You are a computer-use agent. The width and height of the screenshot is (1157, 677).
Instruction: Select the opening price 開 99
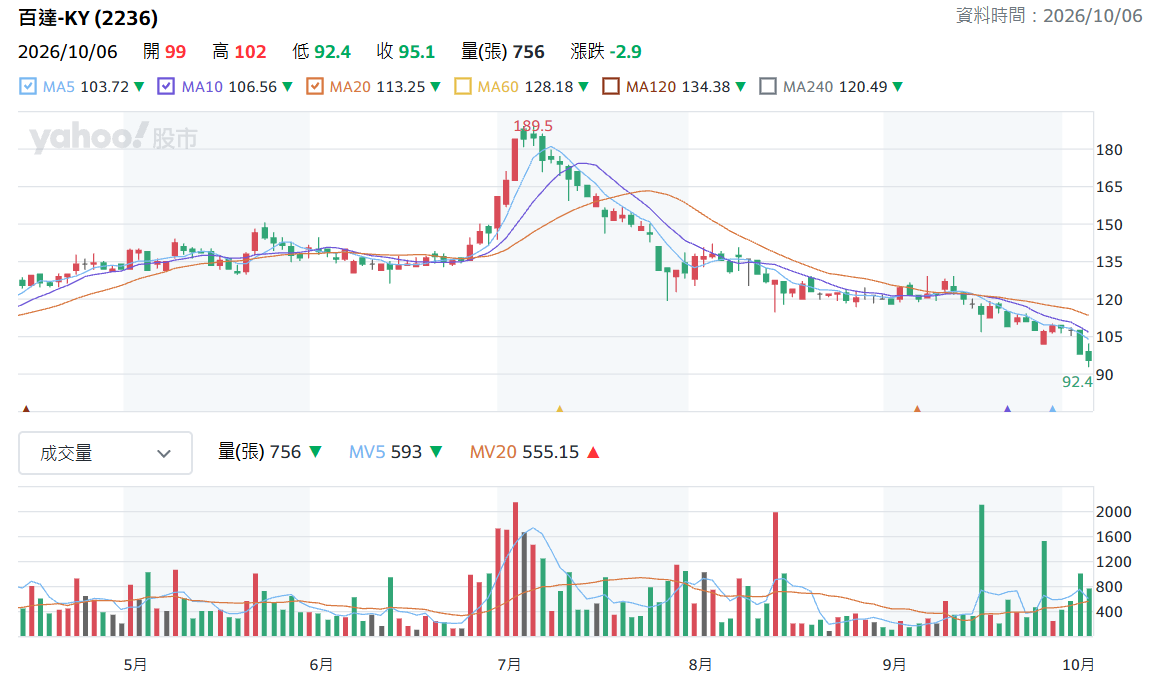165,52
